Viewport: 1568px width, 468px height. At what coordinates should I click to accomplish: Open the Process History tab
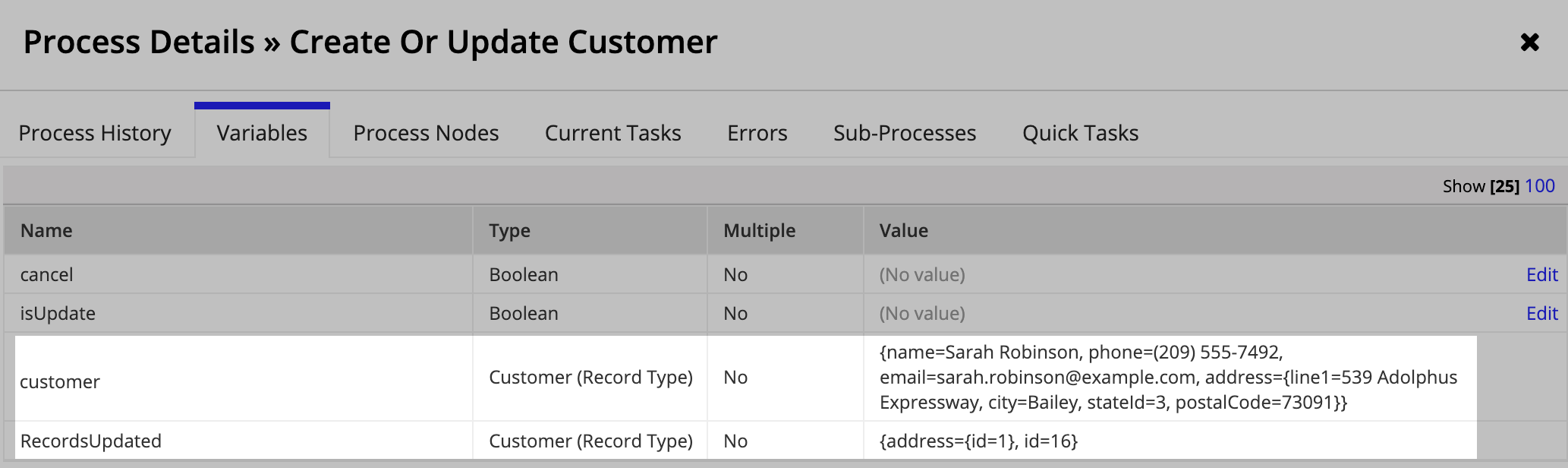[x=95, y=133]
